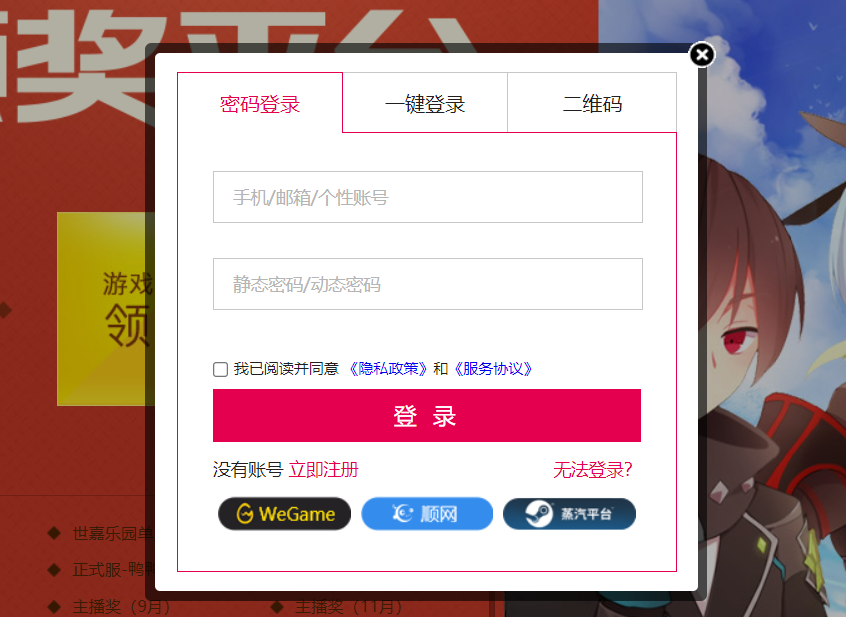
Task: Log in with the 蒸汽平台 button
Action: [x=569, y=513]
